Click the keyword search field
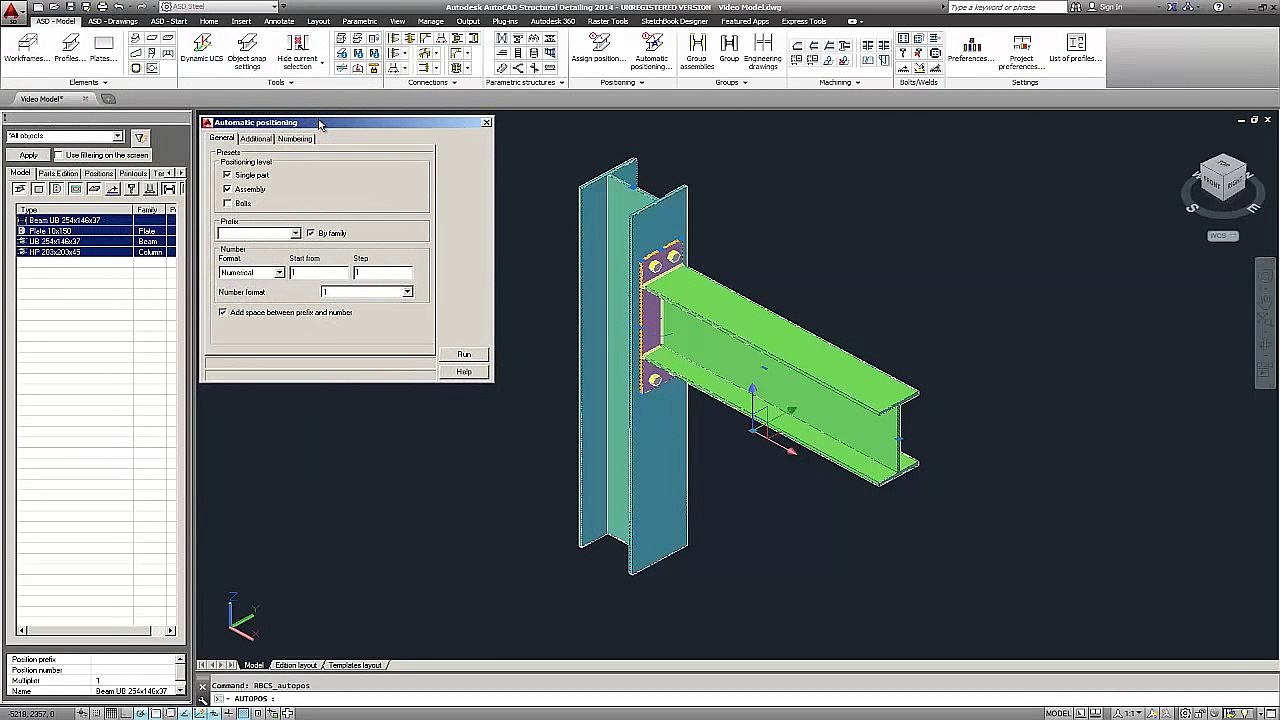 1006,7
